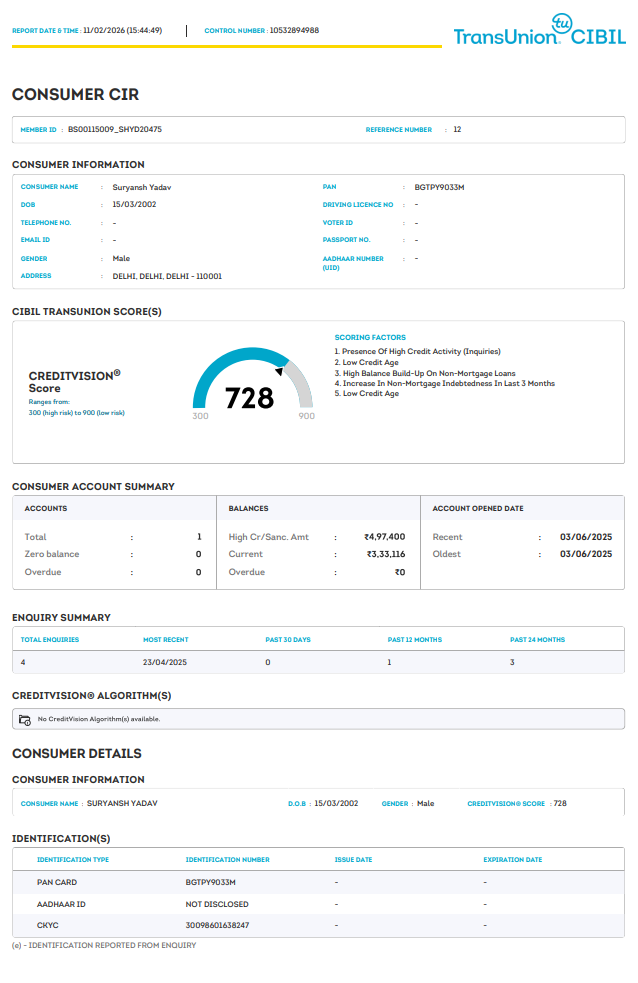Select consumer name Suryansh Yadav
The height and width of the screenshot is (983, 638).
(x=142, y=187)
